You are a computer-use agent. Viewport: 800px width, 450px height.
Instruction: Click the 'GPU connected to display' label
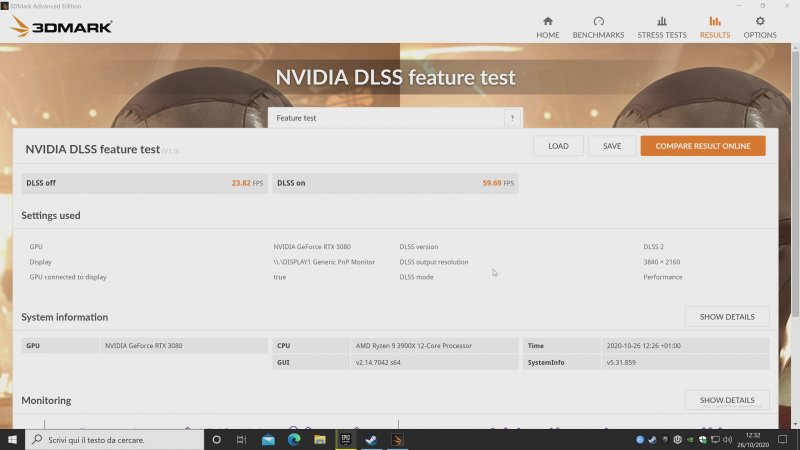68,277
